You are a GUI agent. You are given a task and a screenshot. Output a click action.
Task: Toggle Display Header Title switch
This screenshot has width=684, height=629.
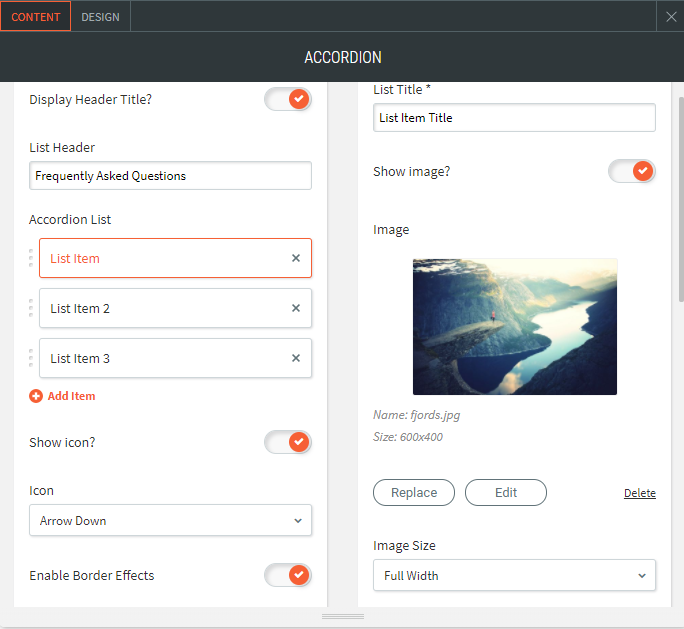288,99
